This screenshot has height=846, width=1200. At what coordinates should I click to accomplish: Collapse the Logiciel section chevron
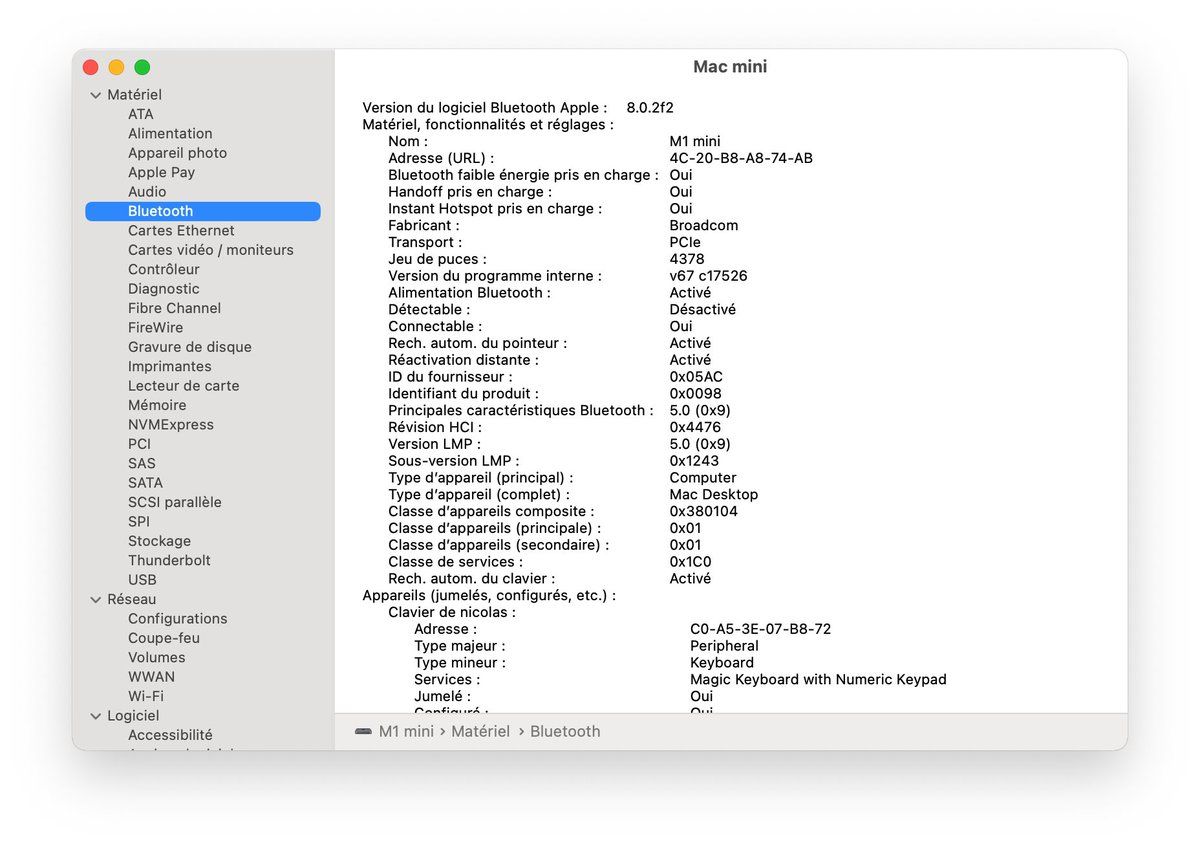click(96, 716)
